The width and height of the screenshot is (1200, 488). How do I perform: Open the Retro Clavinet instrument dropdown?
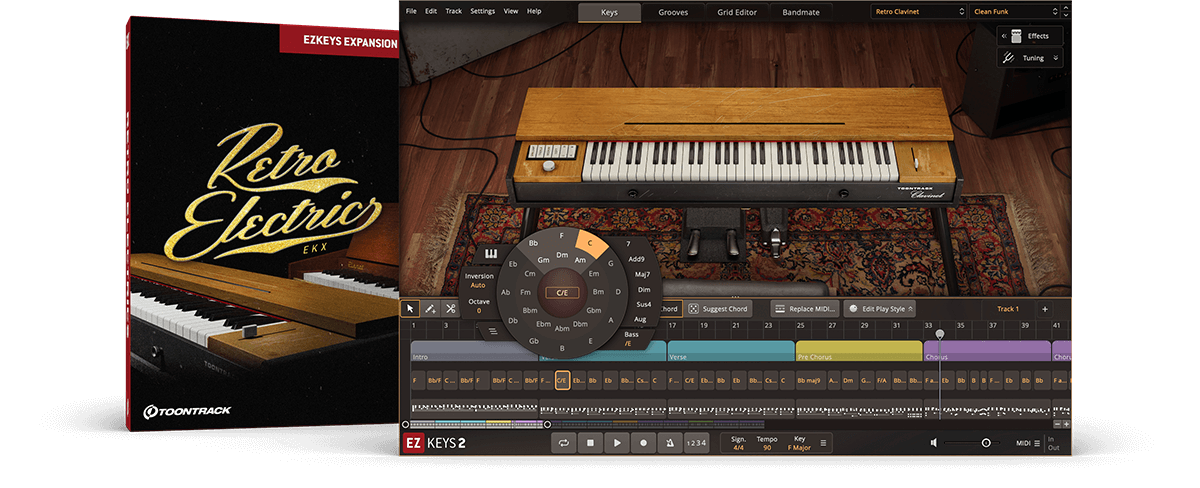click(917, 12)
